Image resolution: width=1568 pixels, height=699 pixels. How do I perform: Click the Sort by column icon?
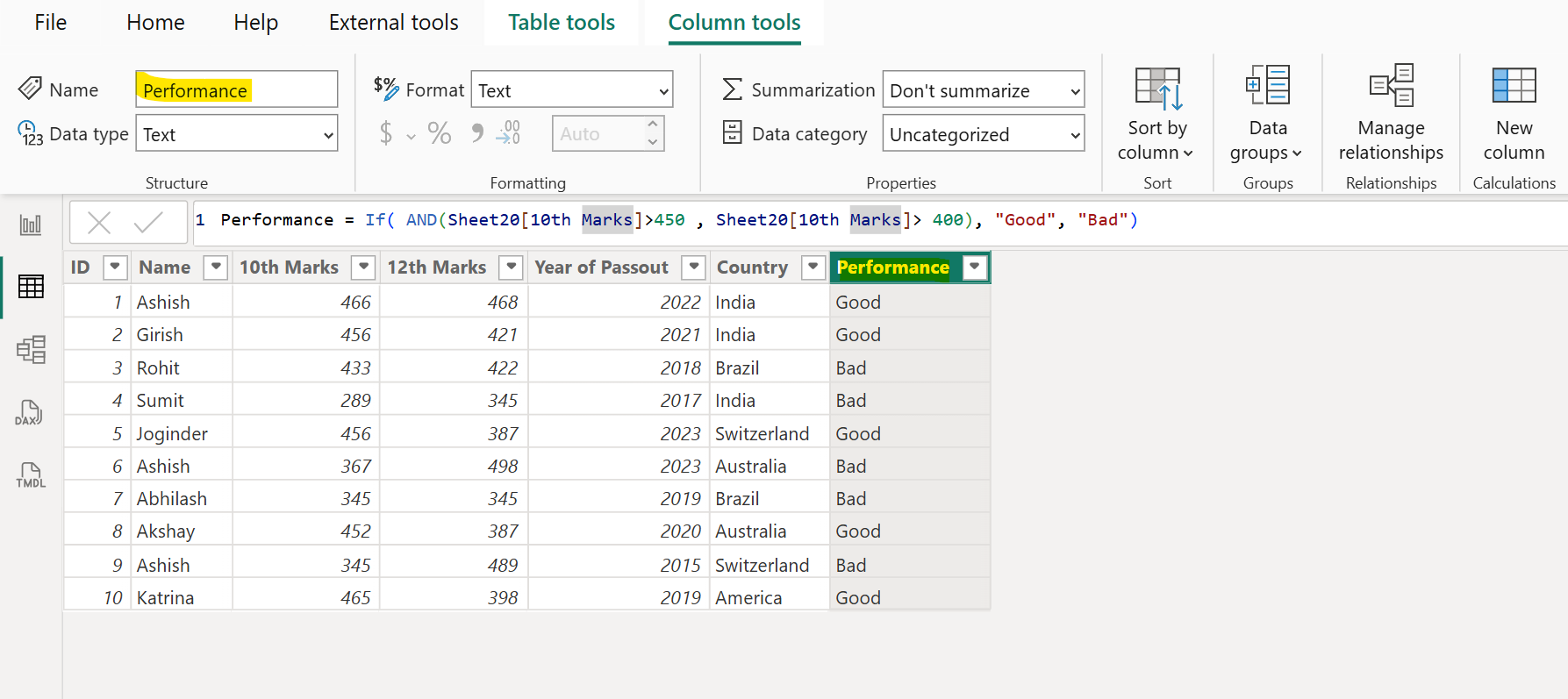1156,89
